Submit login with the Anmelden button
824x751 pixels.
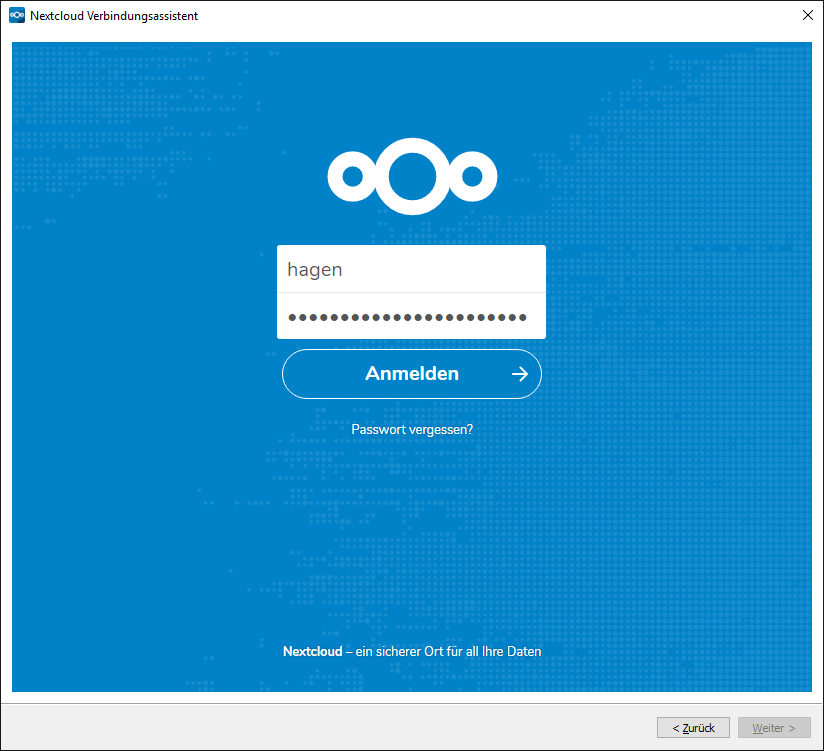(x=412, y=374)
